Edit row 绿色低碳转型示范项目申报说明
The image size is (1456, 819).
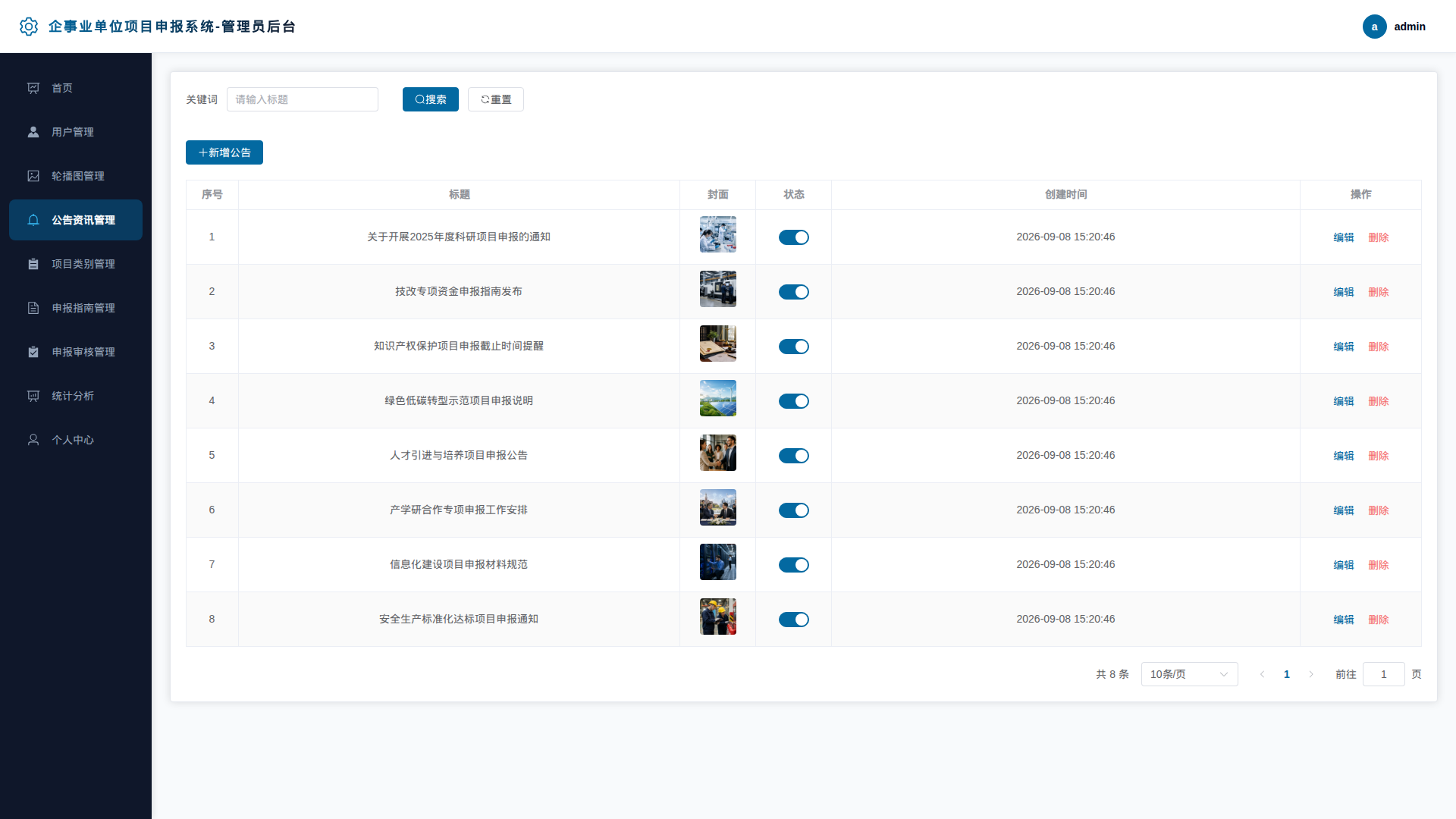(1343, 401)
